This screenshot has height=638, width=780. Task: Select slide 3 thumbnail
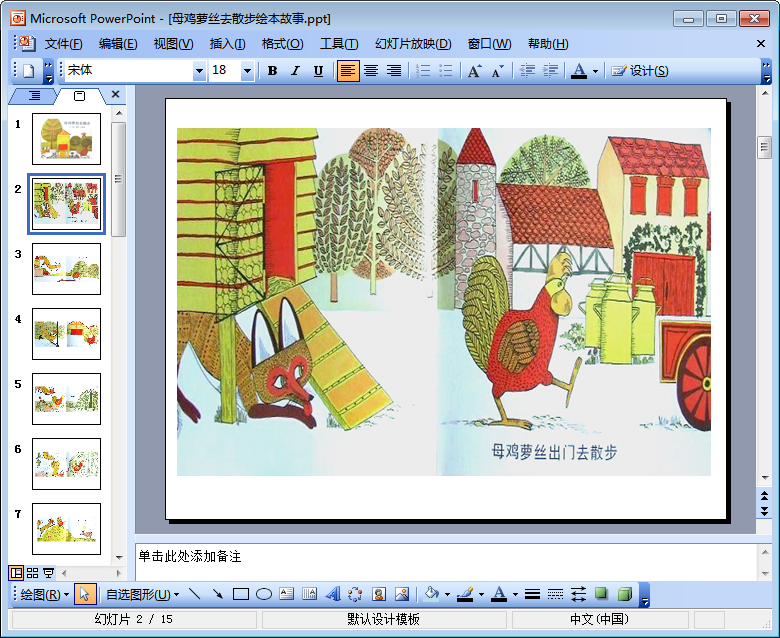click(x=66, y=269)
